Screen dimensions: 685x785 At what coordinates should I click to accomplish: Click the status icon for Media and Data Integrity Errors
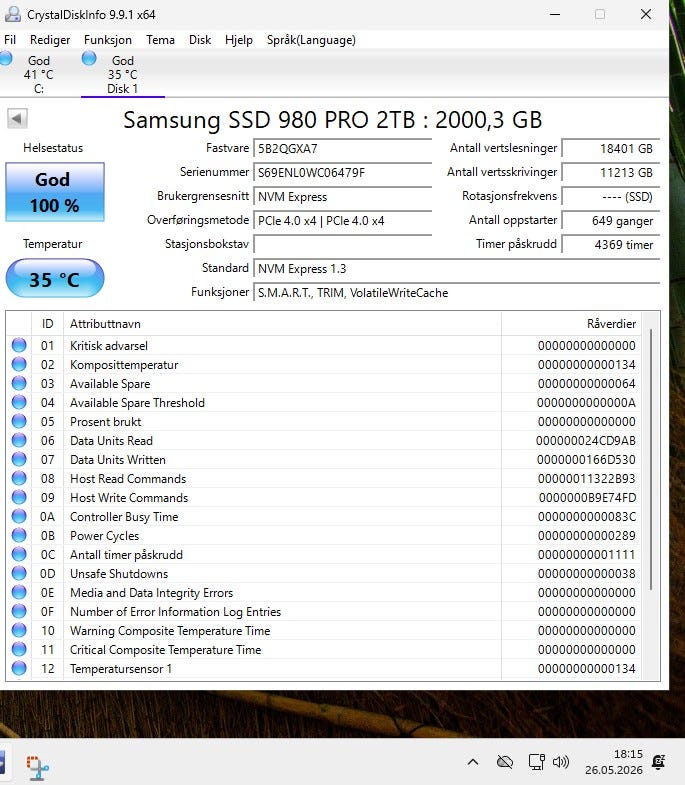pyautogui.click(x=19, y=592)
